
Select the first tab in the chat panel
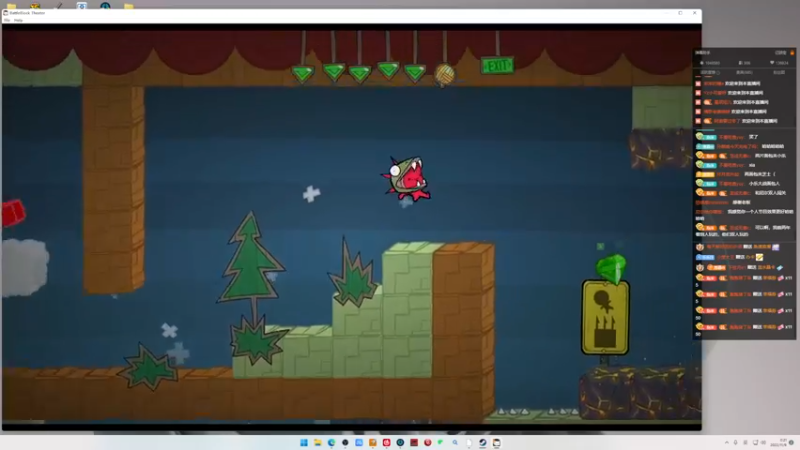(x=710, y=72)
